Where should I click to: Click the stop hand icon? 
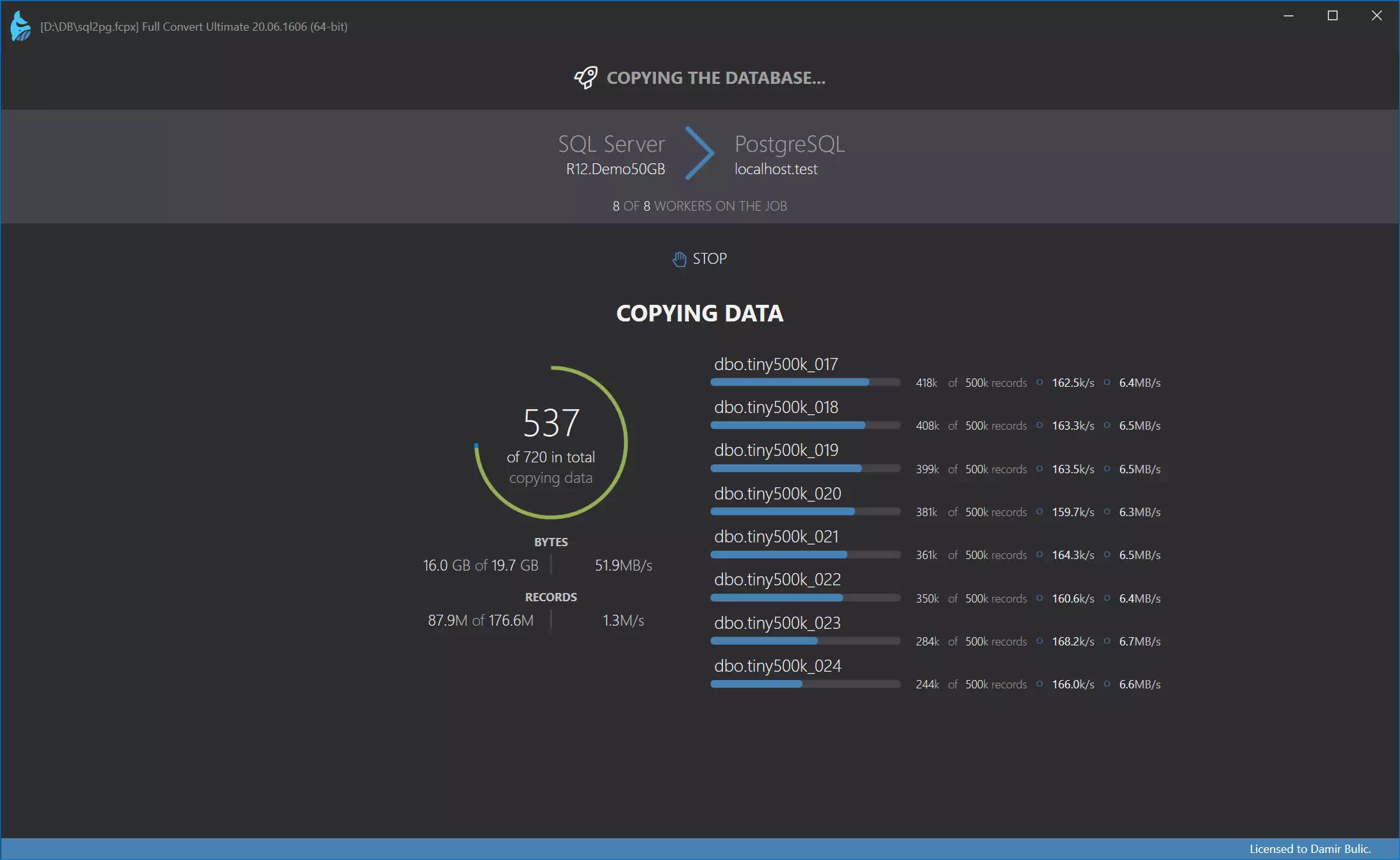click(x=679, y=259)
